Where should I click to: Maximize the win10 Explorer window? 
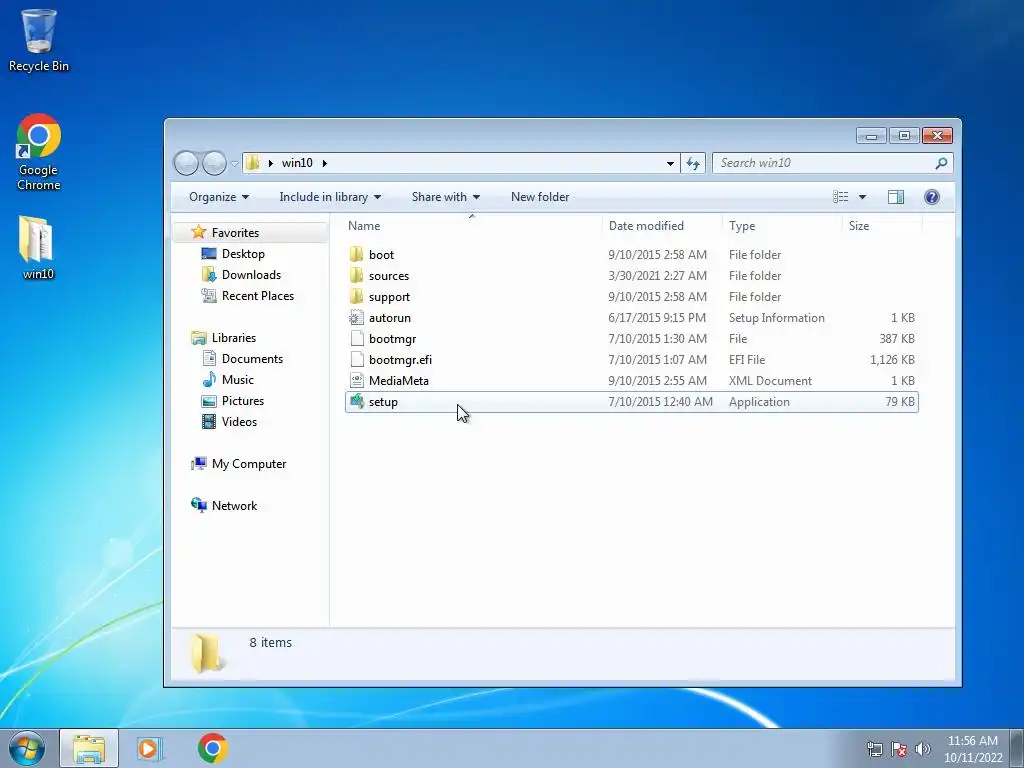coord(904,136)
